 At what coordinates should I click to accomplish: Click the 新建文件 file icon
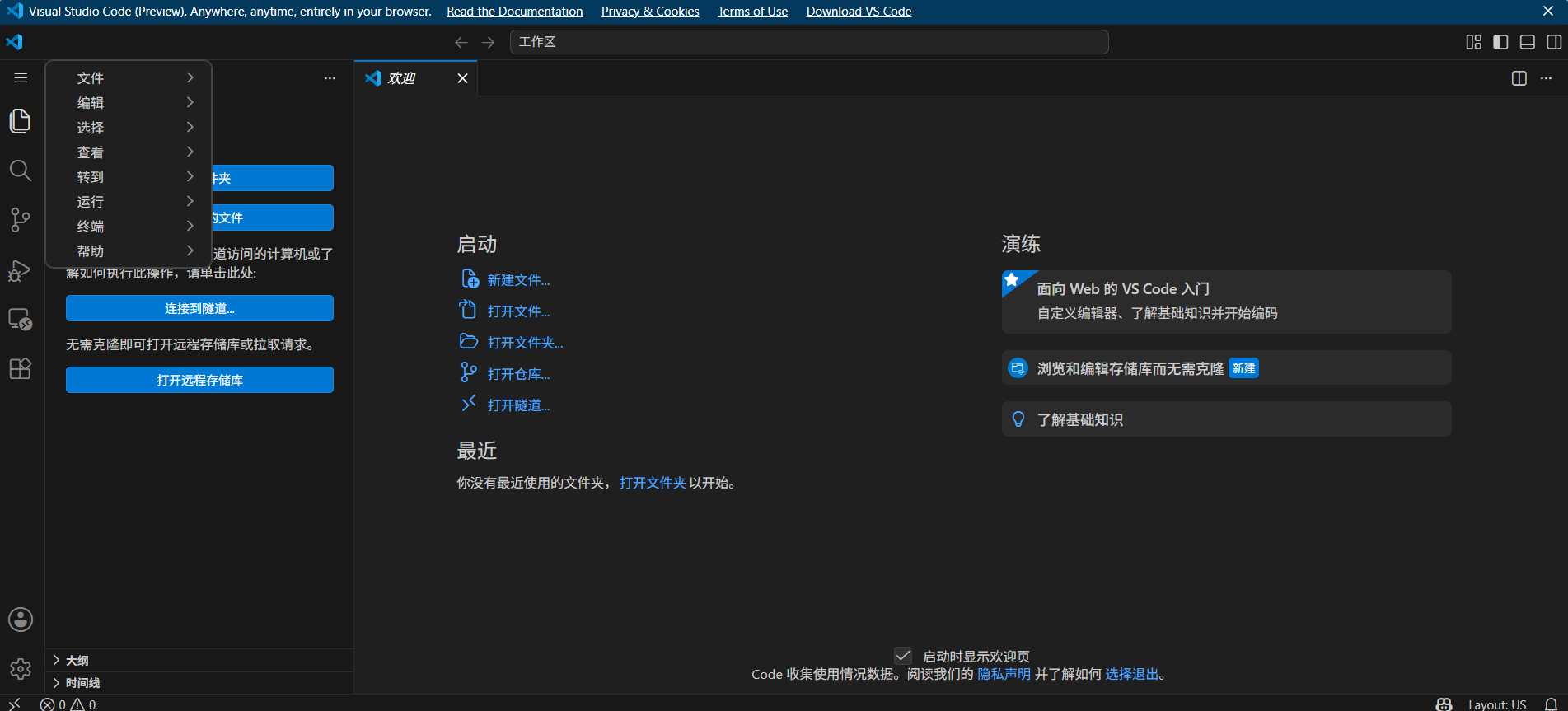coord(470,279)
